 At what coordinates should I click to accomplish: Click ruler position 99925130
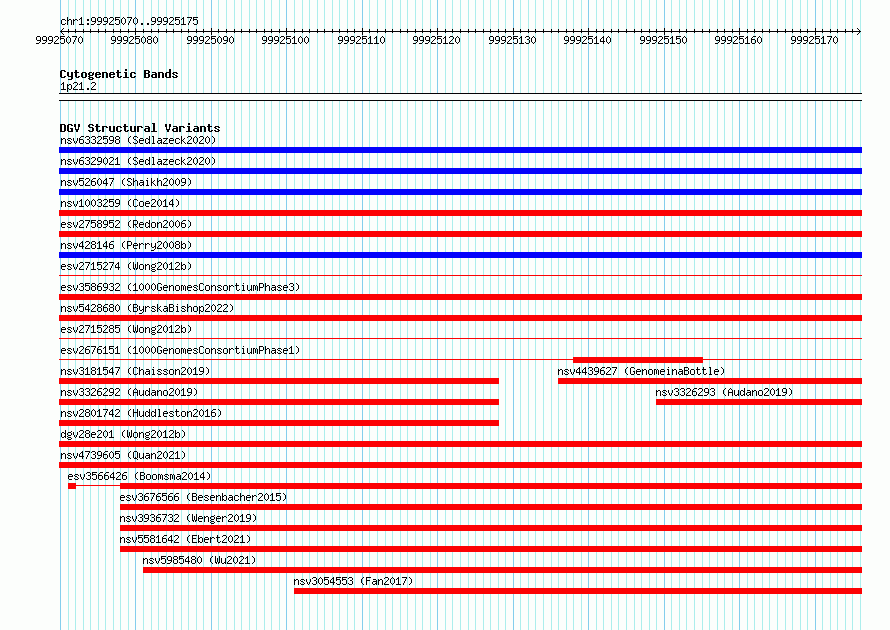[x=512, y=40]
